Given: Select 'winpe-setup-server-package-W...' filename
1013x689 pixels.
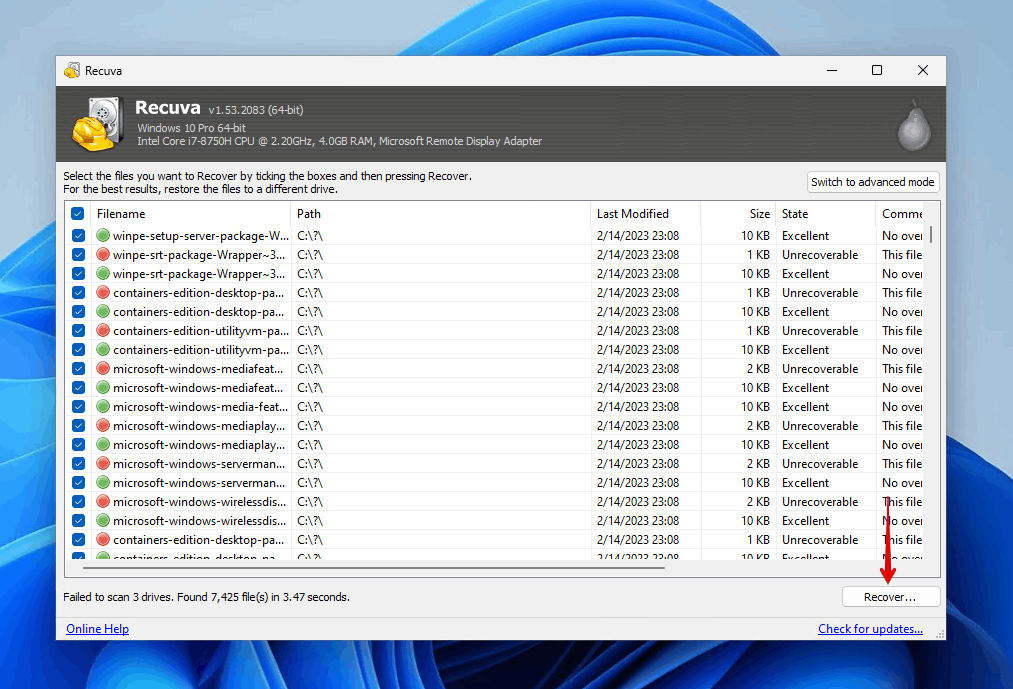Looking at the screenshot, I should pyautogui.click(x=201, y=236).
